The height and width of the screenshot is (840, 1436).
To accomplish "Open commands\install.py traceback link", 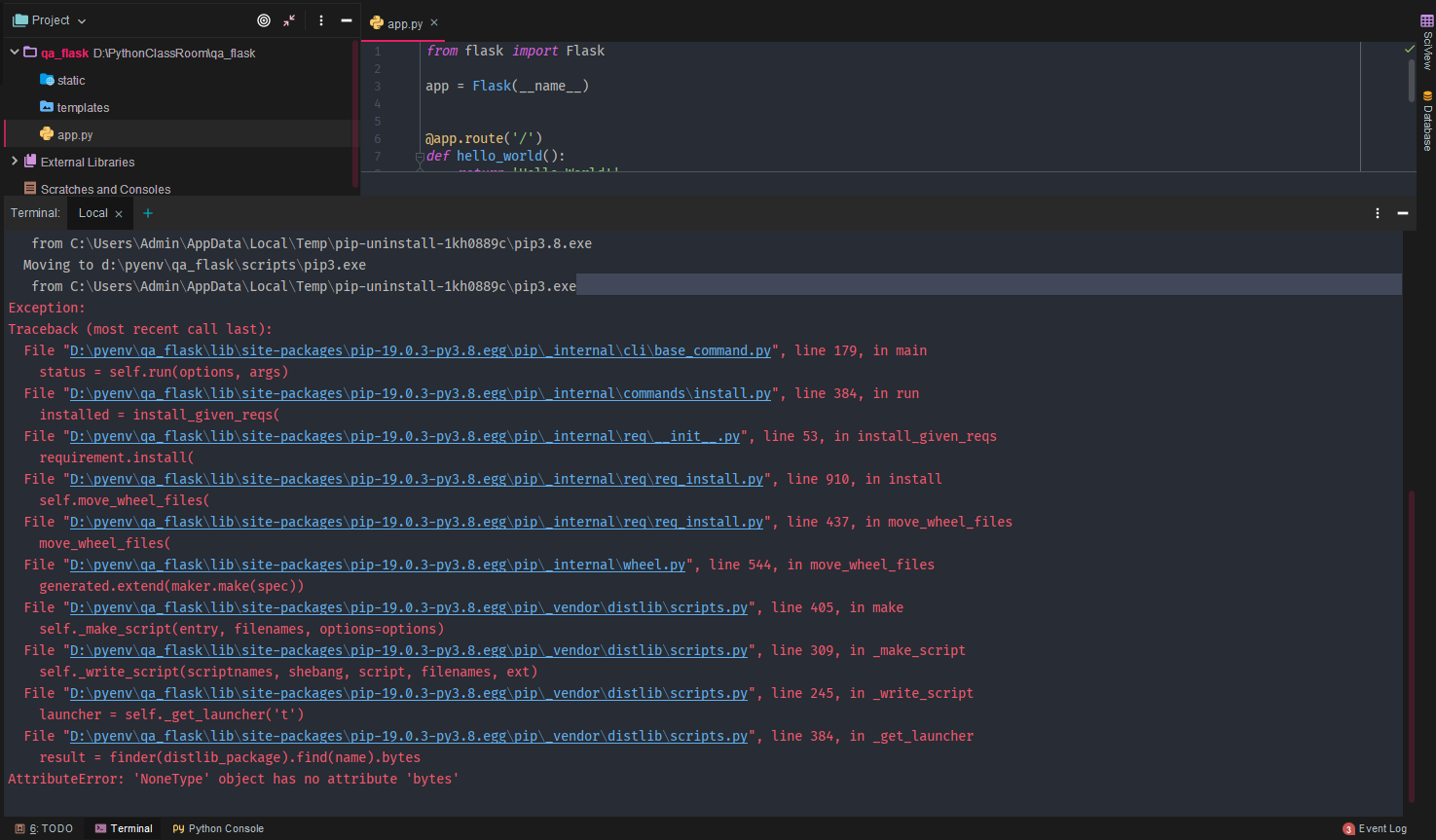I will click(421, 393).
